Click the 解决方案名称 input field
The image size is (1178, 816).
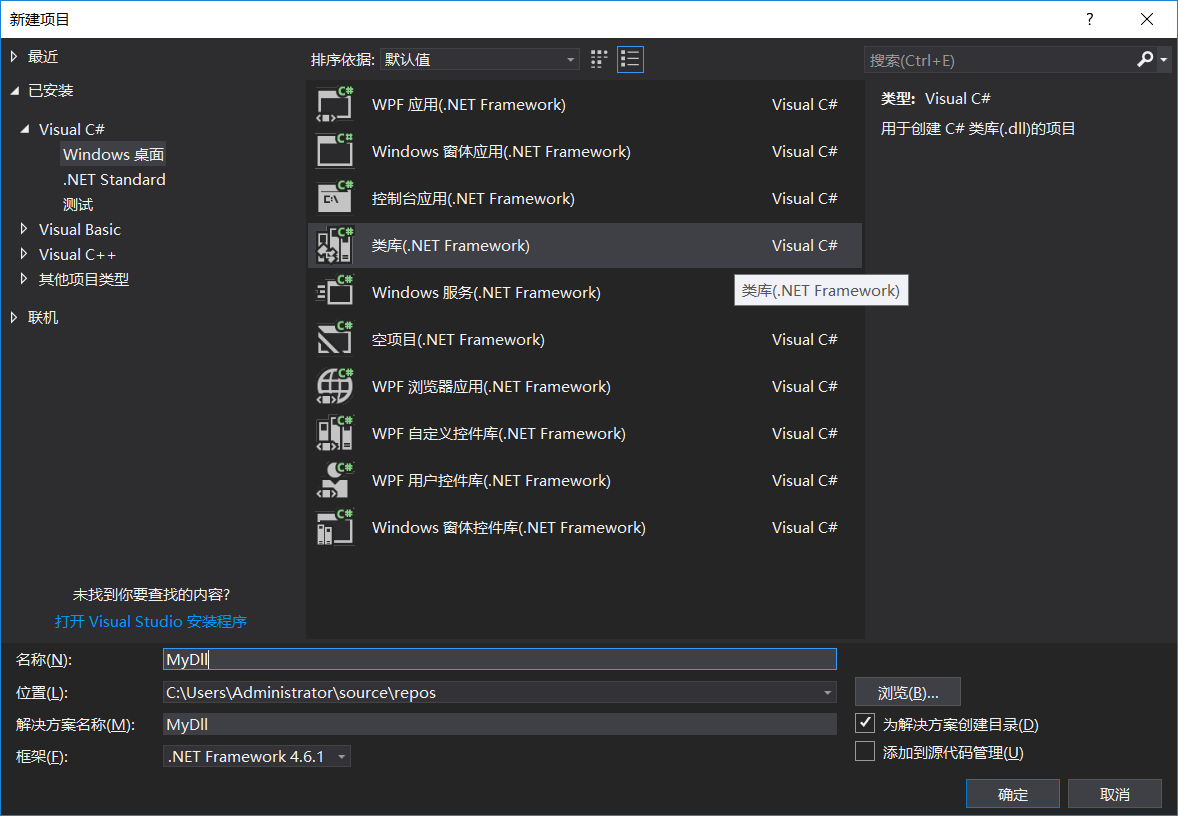[x=500, y=724]
